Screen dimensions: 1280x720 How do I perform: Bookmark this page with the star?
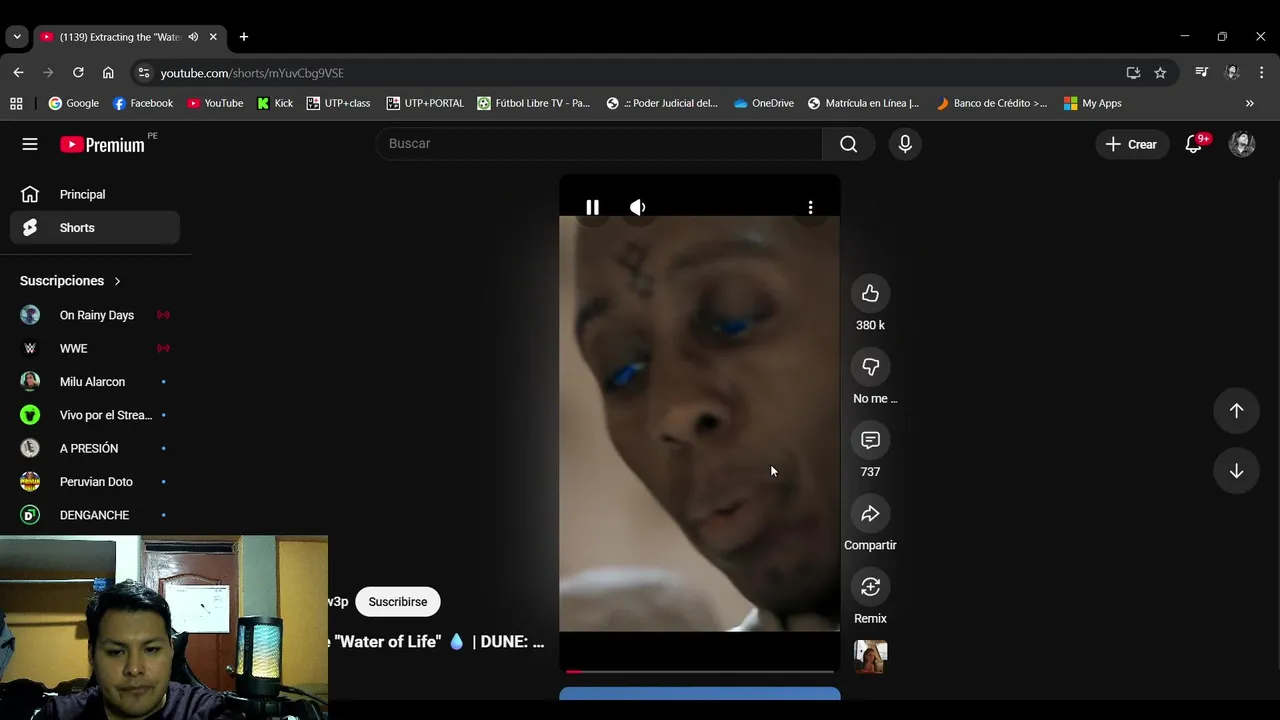pos(1160,73)
